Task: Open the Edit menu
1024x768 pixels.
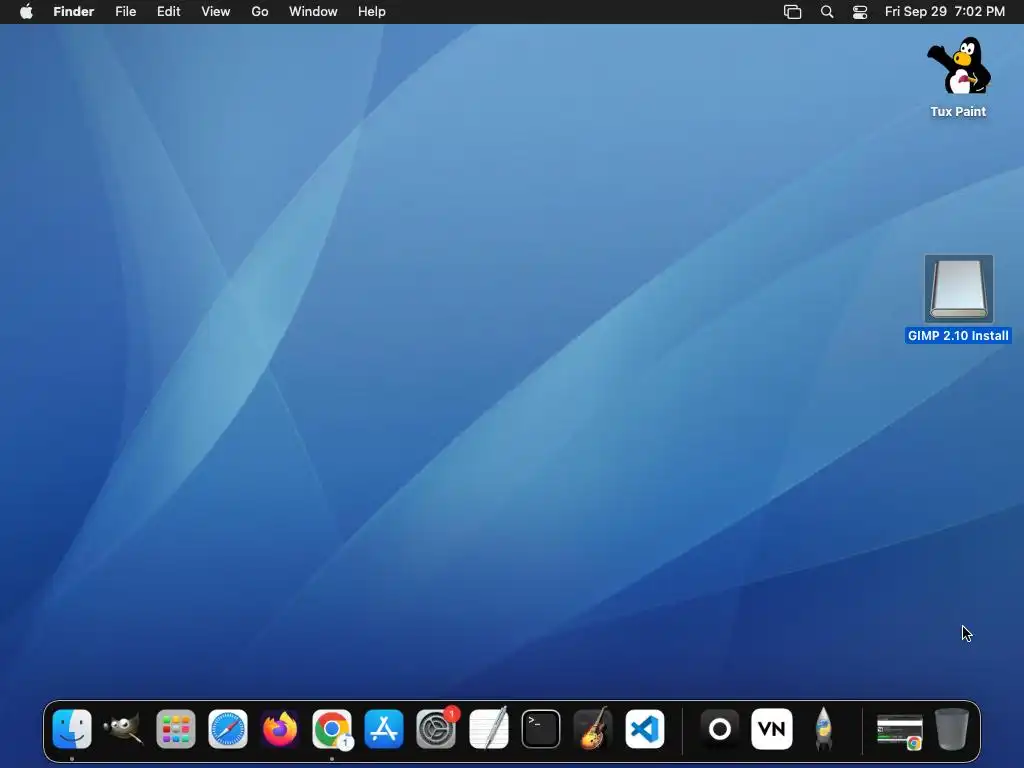Action: 168,12
